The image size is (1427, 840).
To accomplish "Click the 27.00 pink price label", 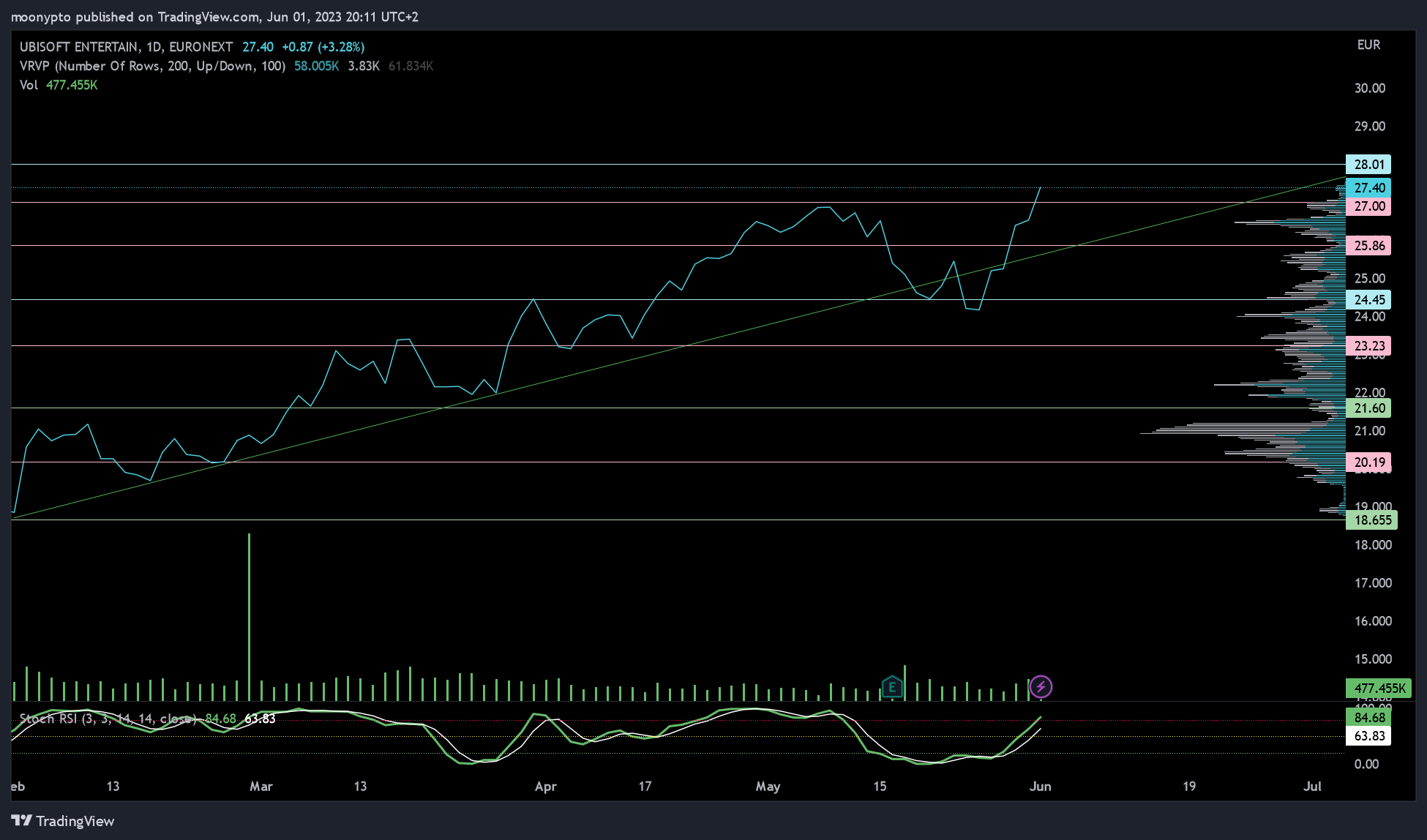I will click(x=1368, y=206).
